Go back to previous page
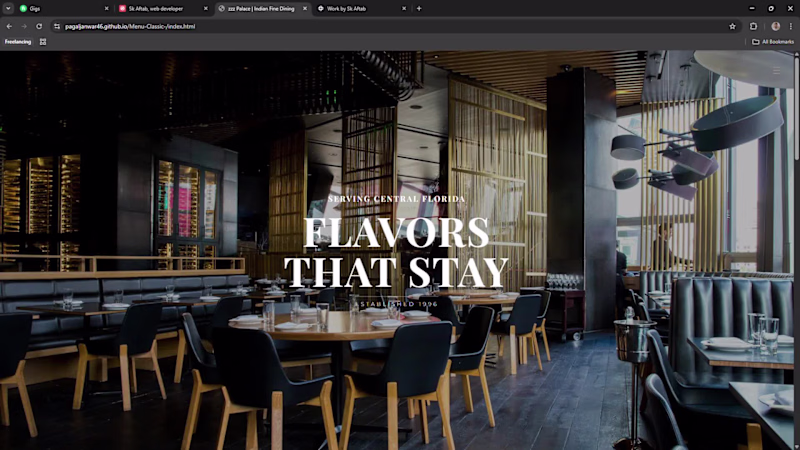This screenshot has width=800, height=450. tap(9, 26)
